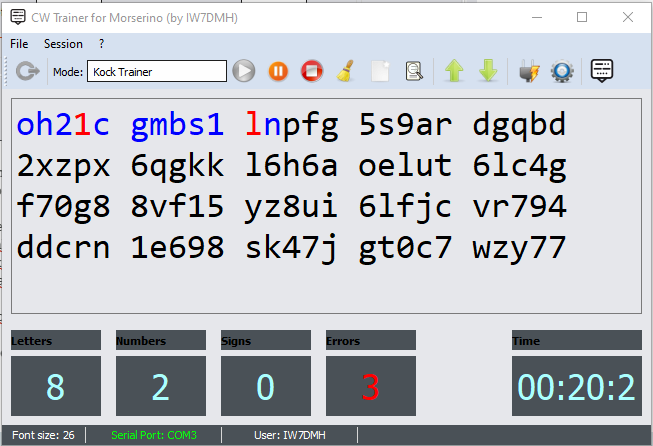Click the word 6lfjc
Image resolution: width=653 pixels, height=446 pixels.
(x=405, y=207)
